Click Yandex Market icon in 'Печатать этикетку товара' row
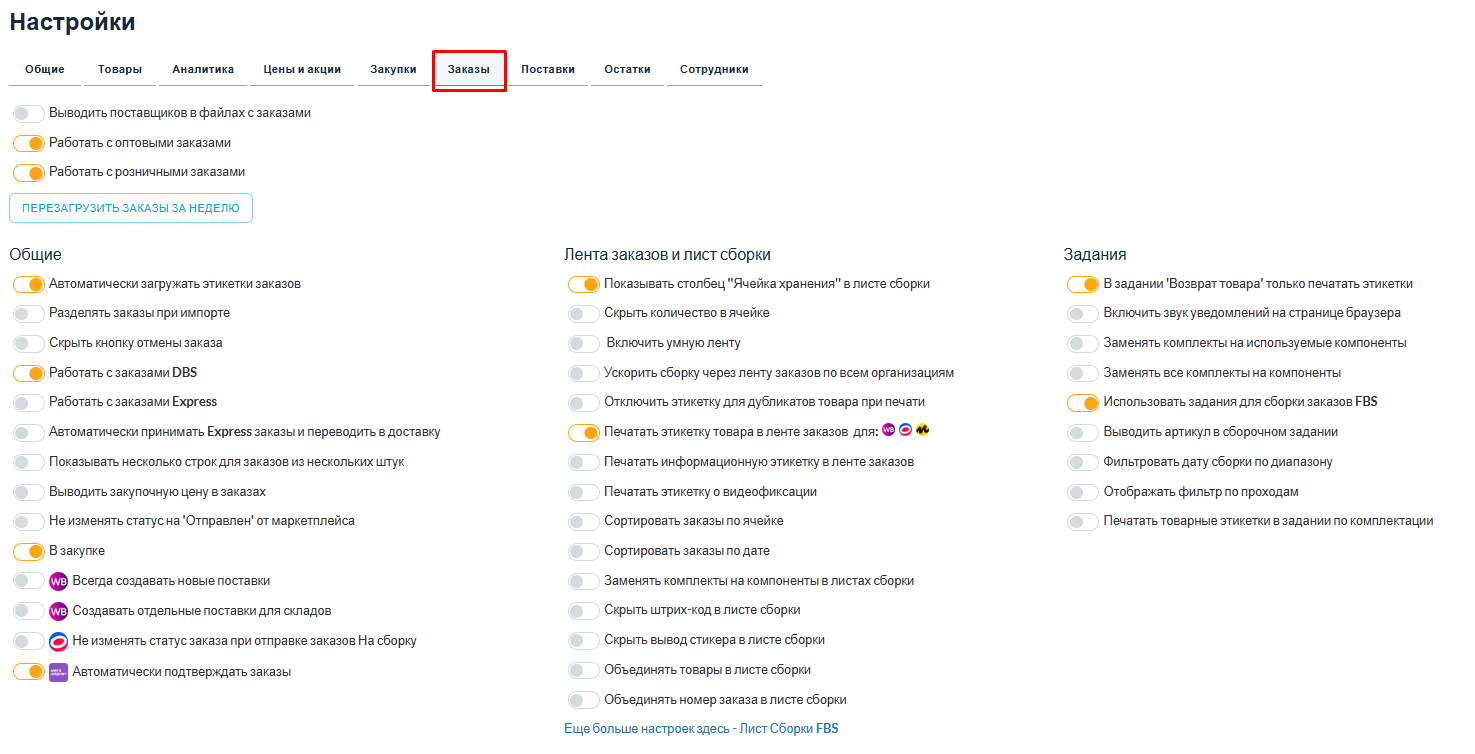 pos(922,431)
